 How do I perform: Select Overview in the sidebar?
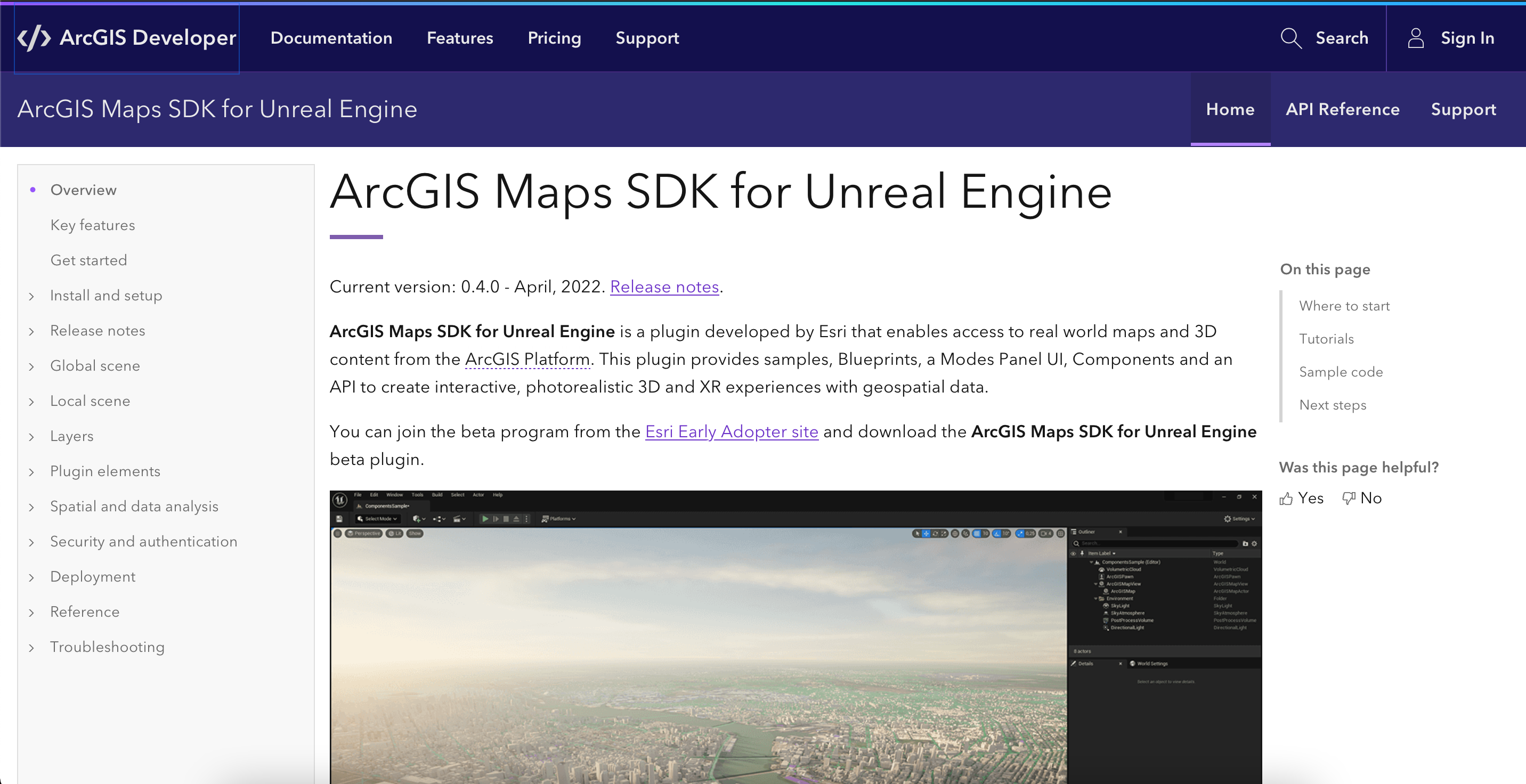[x=84, y=190]
